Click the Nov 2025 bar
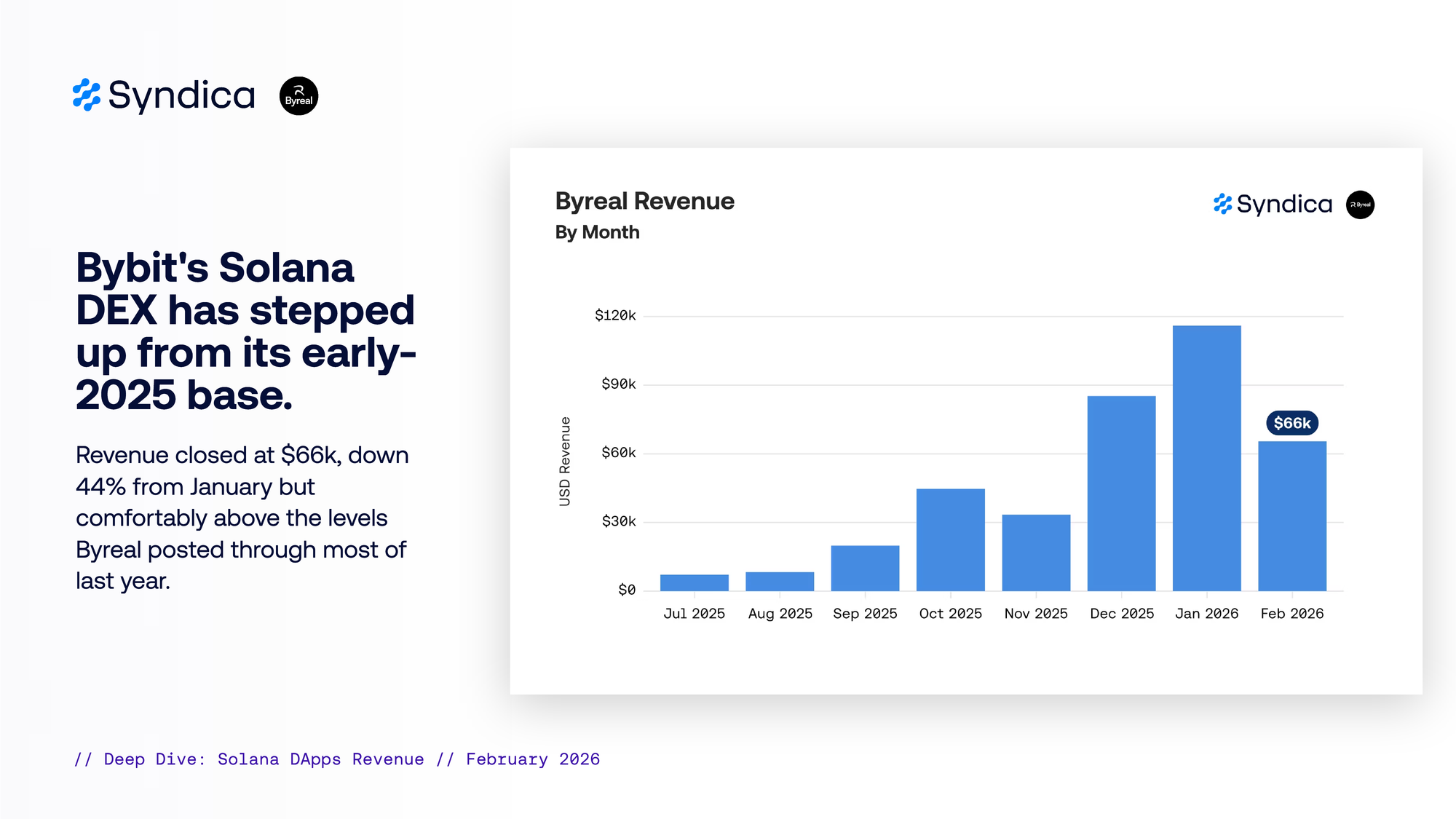 coord(1036,553)
